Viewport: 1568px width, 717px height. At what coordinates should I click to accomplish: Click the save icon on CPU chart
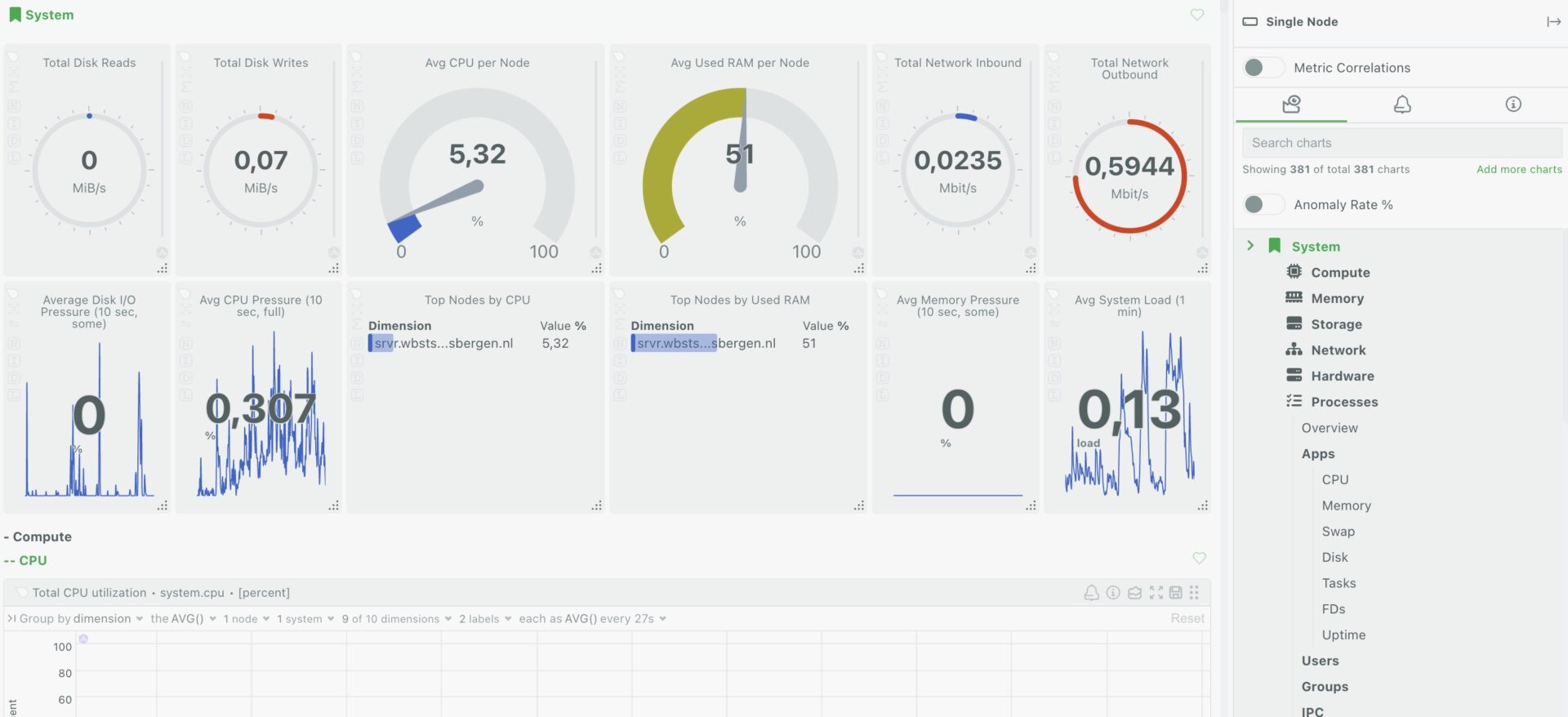point(1176,593)
